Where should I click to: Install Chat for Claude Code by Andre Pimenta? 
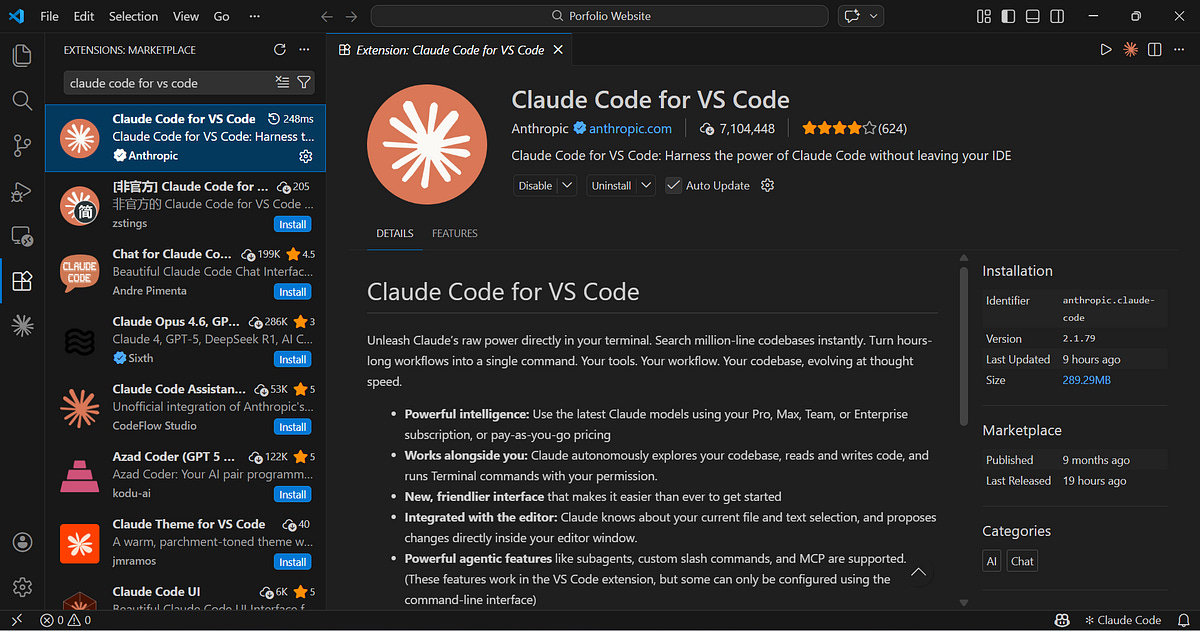(x=293, y=292)
